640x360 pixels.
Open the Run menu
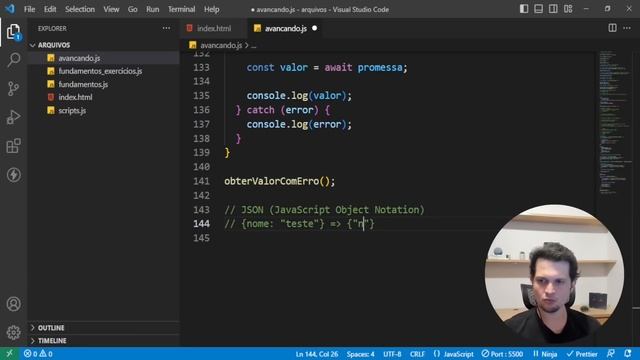tap(153, 9)
